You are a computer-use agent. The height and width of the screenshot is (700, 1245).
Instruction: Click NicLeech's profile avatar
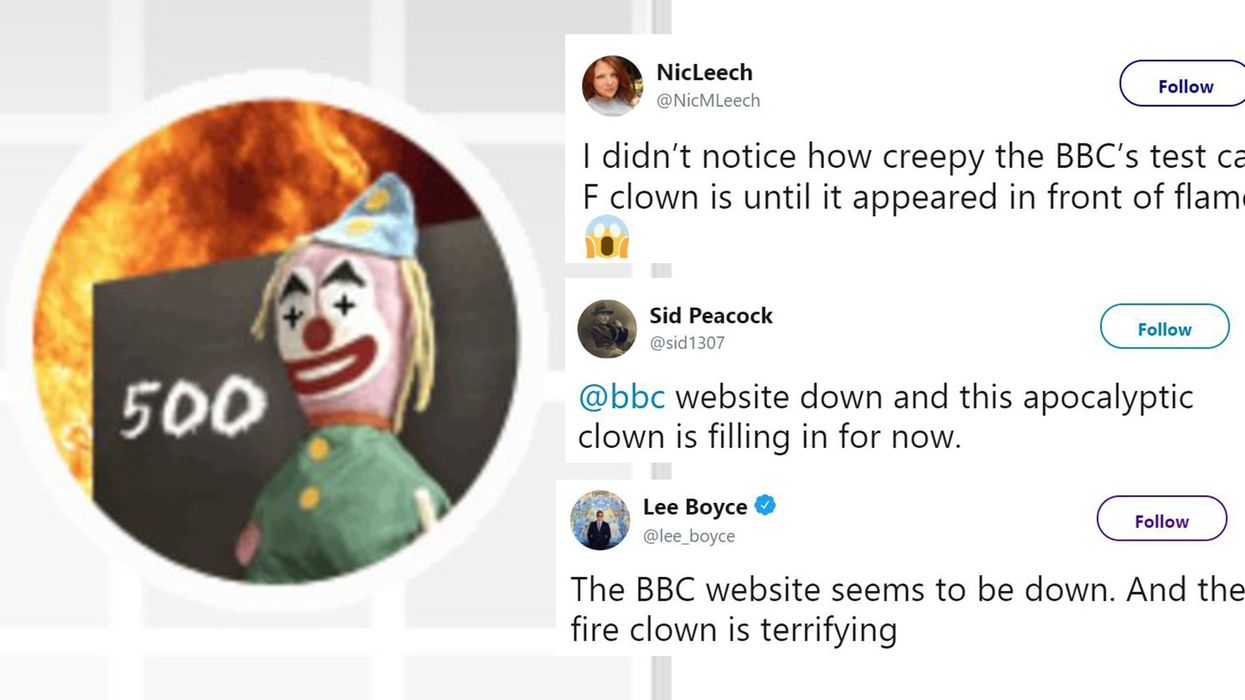612,86
